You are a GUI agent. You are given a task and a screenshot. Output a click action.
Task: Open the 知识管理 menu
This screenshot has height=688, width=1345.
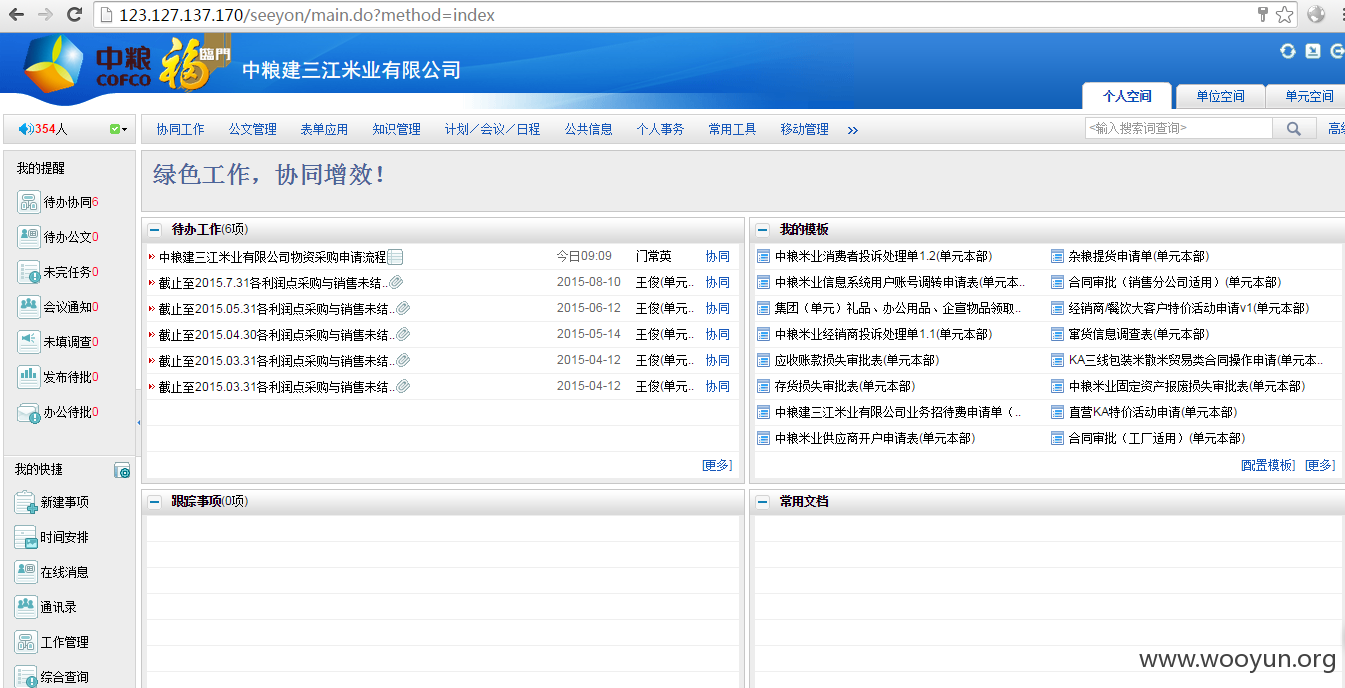[x=396, y=129]
